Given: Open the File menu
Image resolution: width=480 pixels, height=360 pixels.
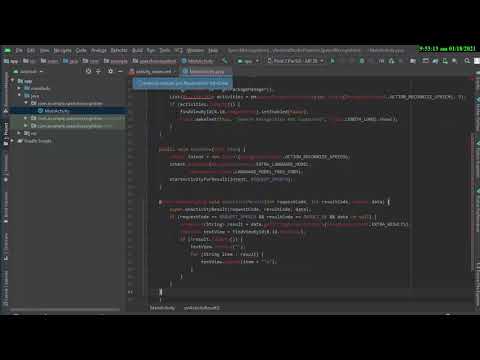Looking at the screenshot, I should (19, 50).
